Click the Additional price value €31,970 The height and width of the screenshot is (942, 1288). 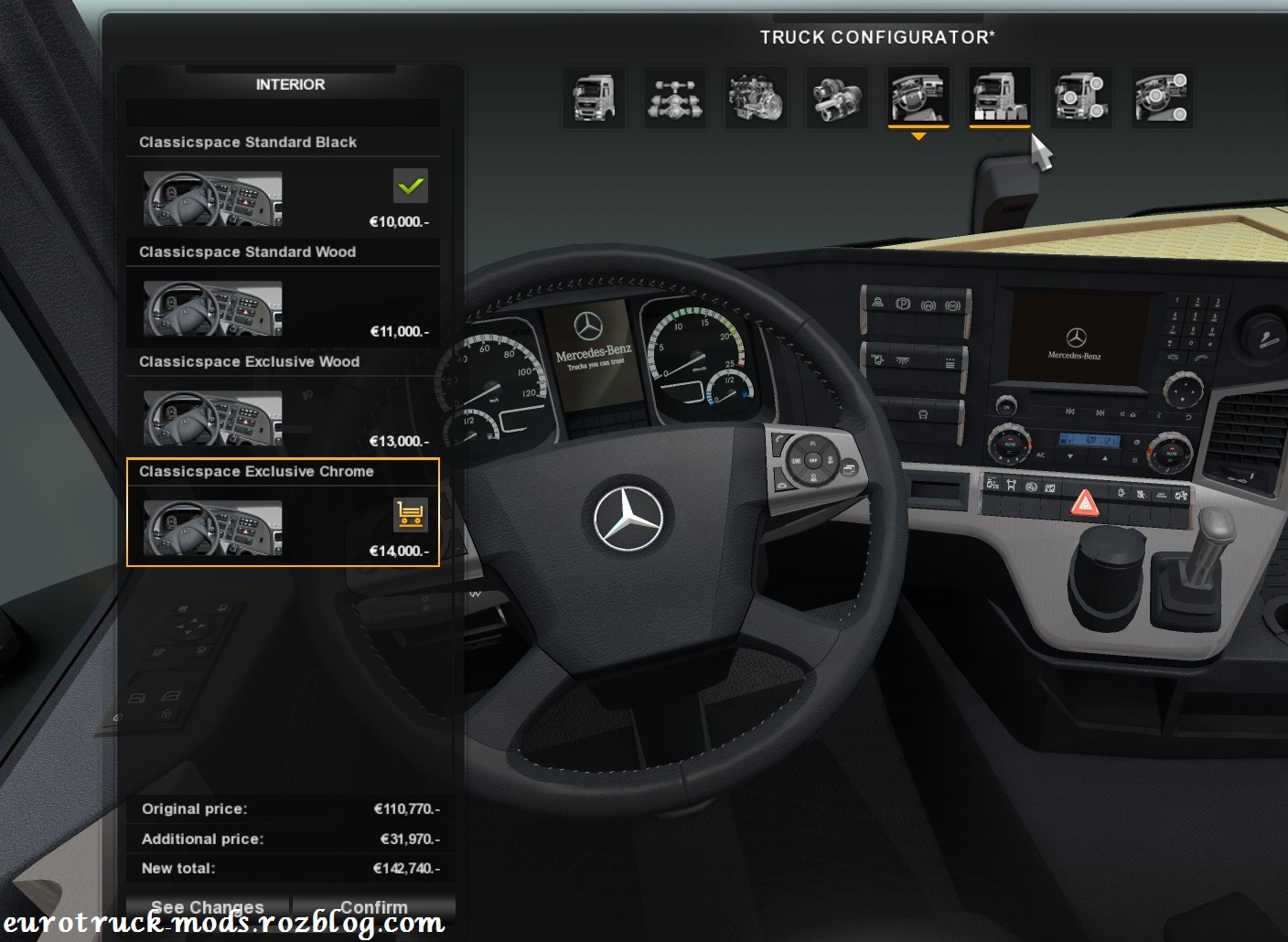pyautogui.click(x=410, y=839)
